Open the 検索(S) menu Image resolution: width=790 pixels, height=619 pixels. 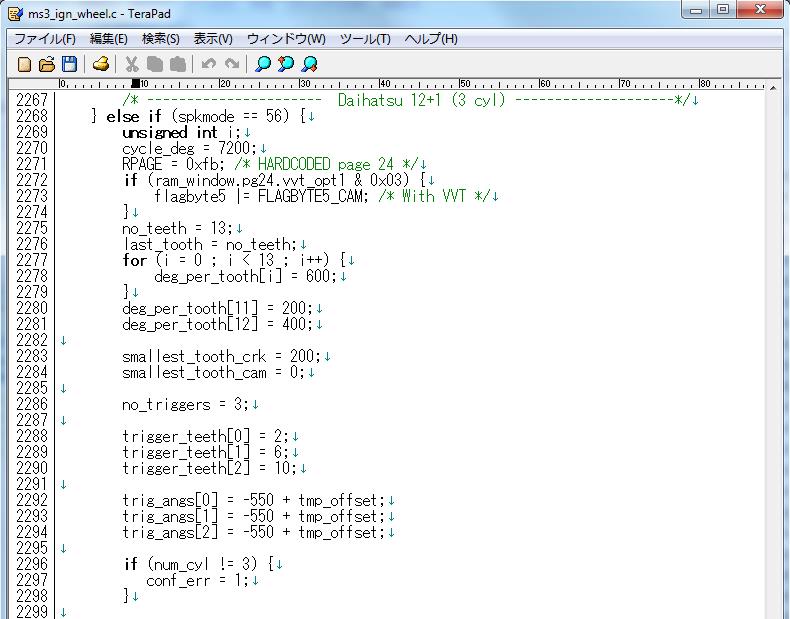point(161,39)
